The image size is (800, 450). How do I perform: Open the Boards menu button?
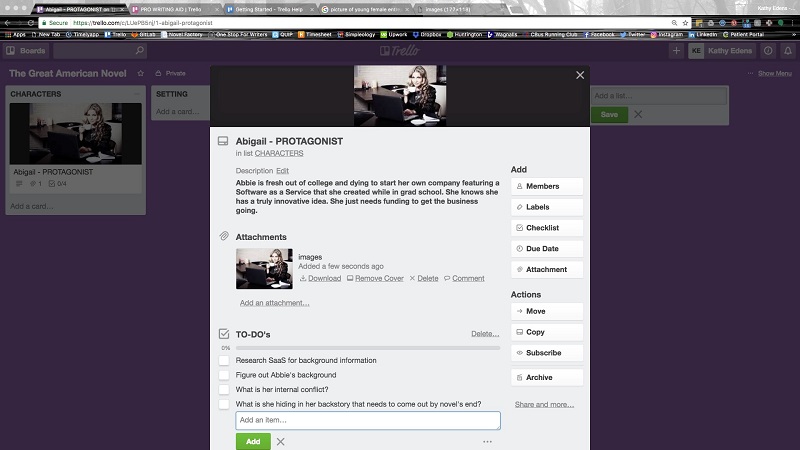(x=26, y=51)
